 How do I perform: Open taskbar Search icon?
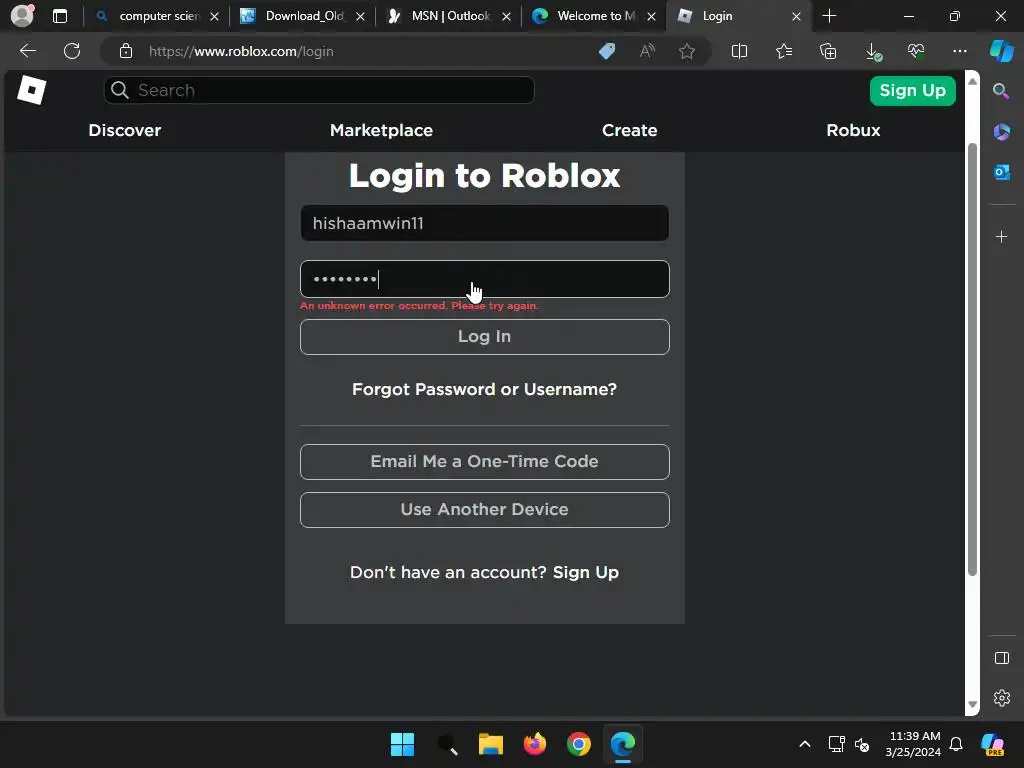(x=447, y=744)
